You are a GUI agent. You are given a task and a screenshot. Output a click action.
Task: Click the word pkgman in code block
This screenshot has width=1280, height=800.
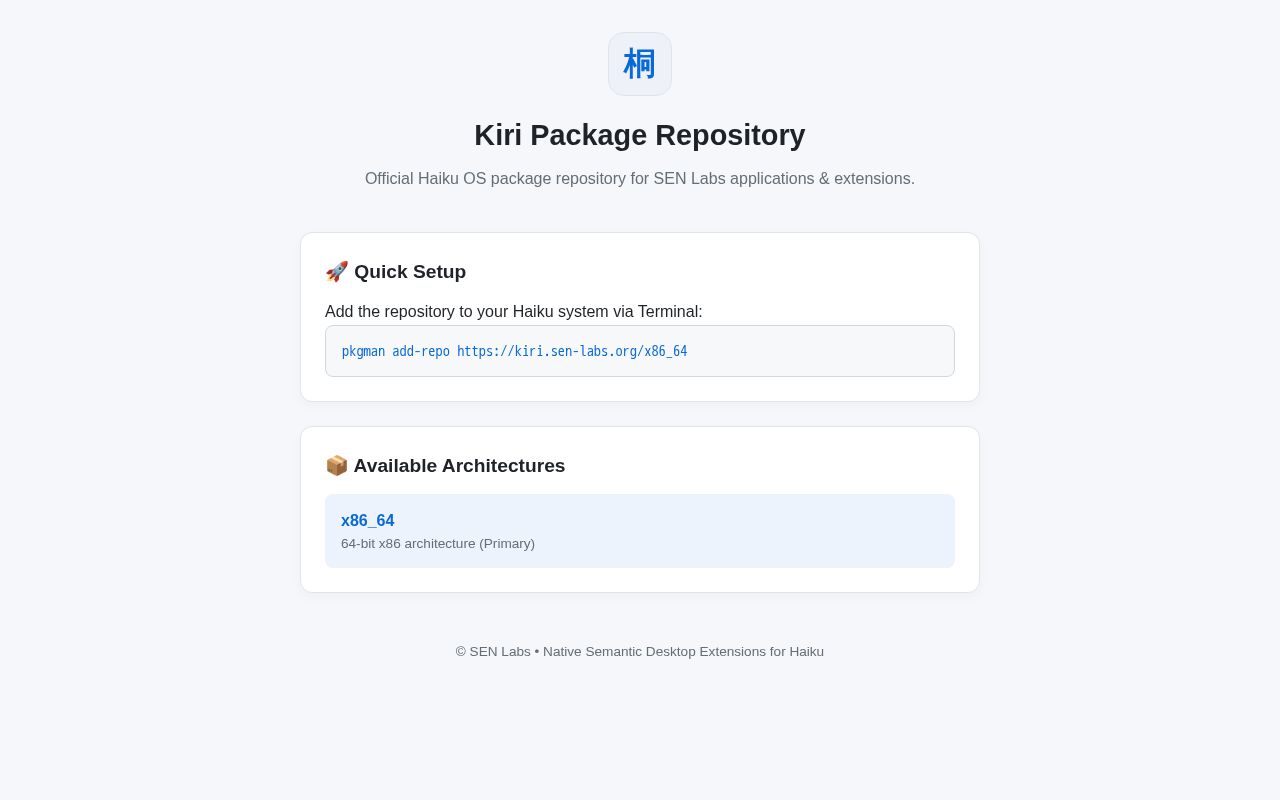(x=363, y=351)
